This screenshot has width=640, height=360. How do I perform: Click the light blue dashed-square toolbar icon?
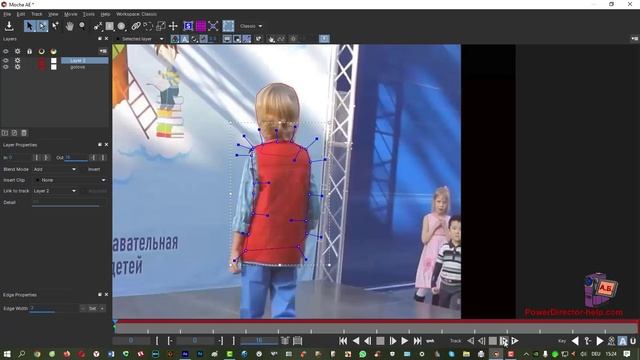(x=228, y=26)
